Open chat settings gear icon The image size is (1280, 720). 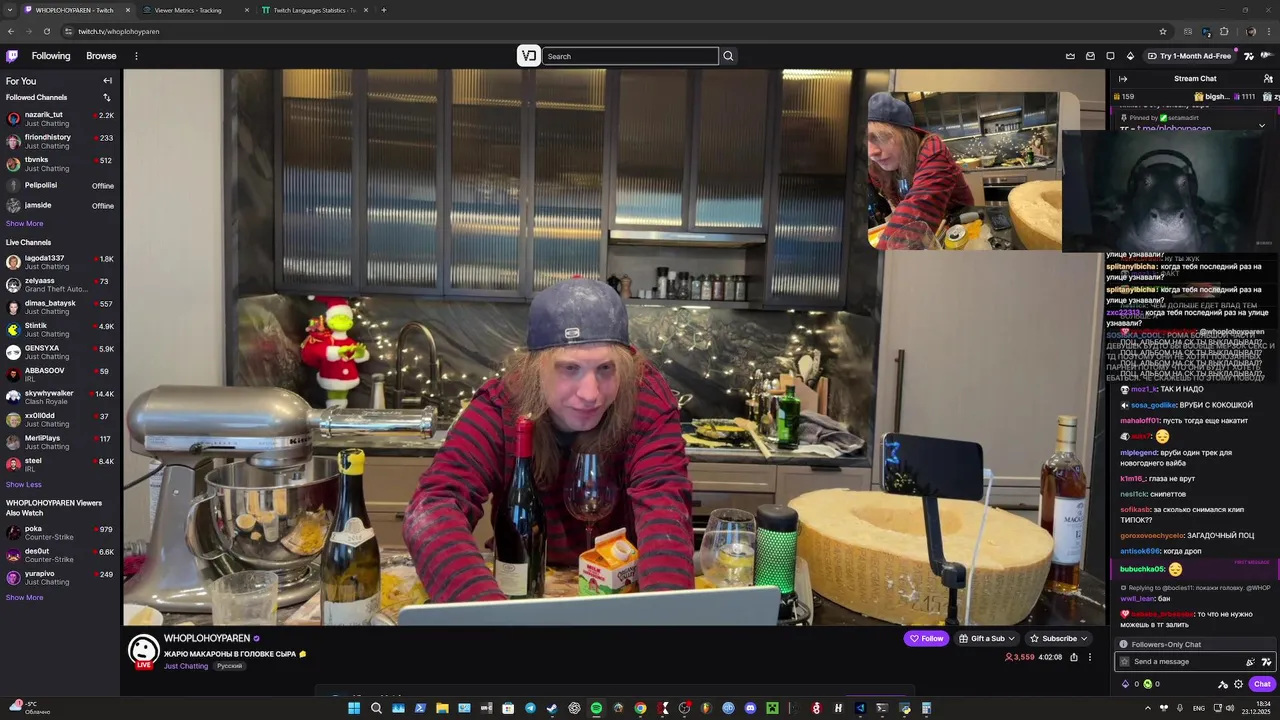pyautogui.click(x=1239, y=684)
